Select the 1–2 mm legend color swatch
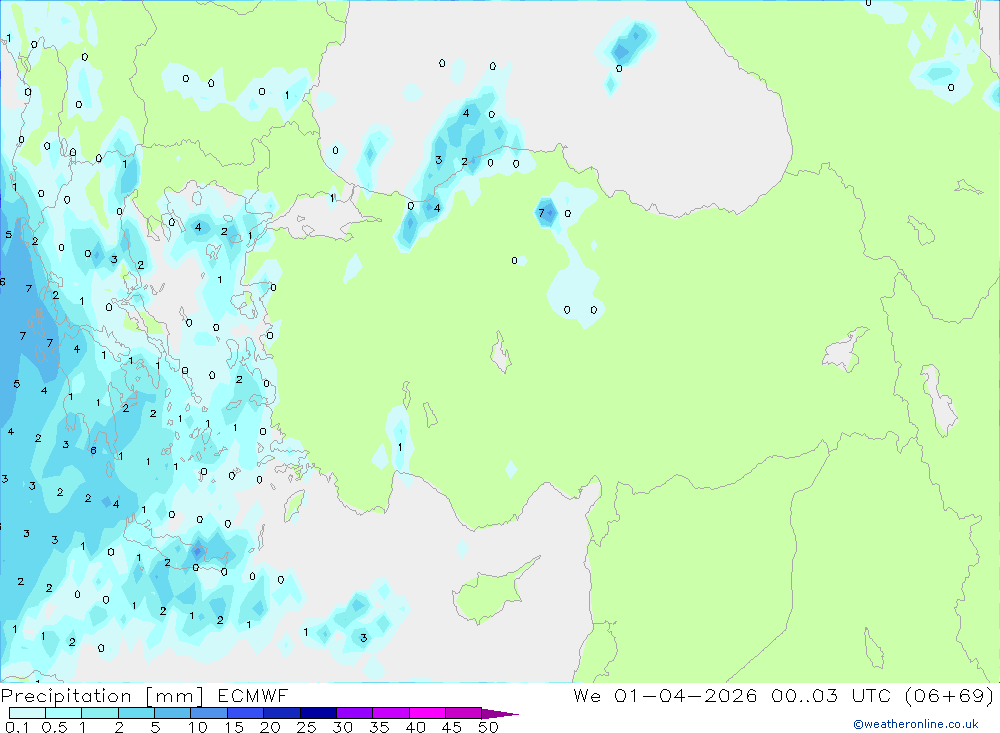The height and width of the screenshot is (733, 1000). tap(100, 713)
